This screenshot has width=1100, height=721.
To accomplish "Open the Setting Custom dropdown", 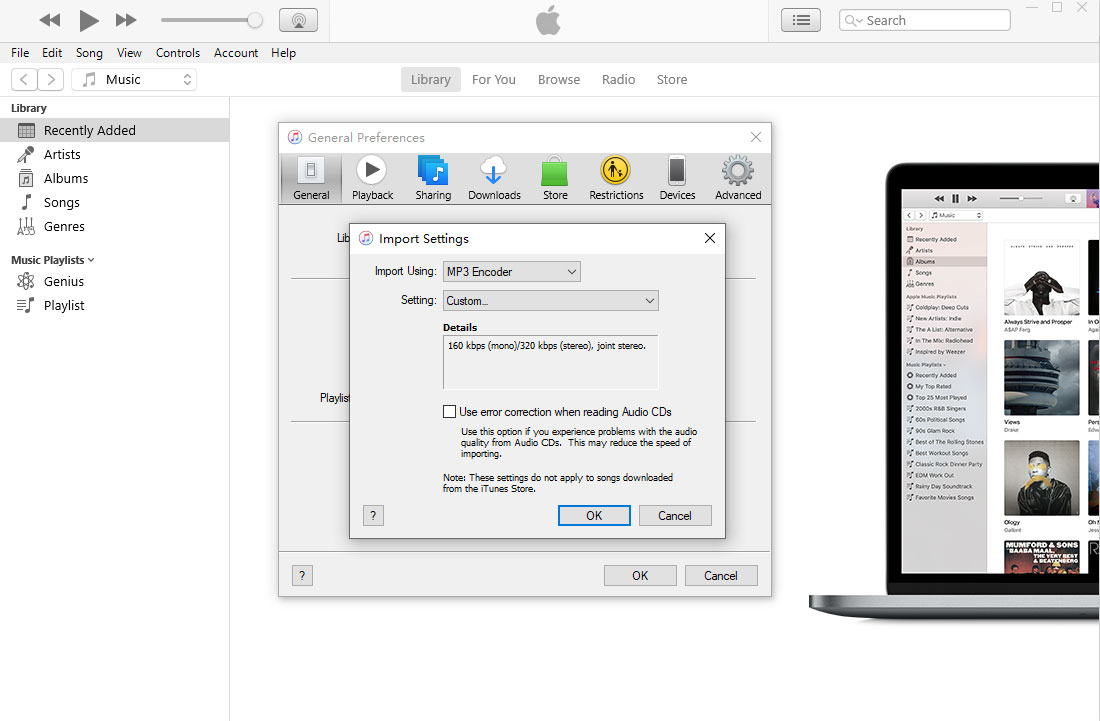I will tap(550, 301).
